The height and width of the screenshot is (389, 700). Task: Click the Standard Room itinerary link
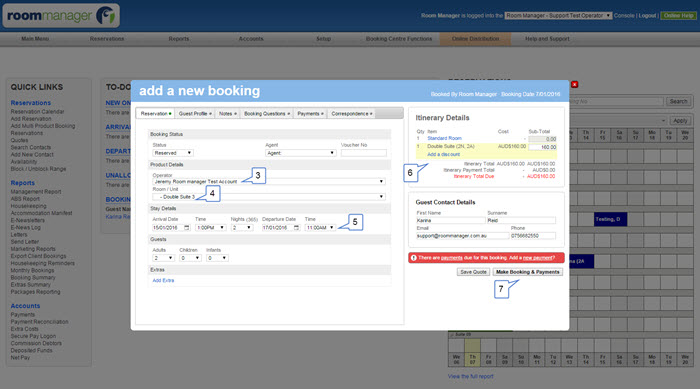tap(444, 138)
